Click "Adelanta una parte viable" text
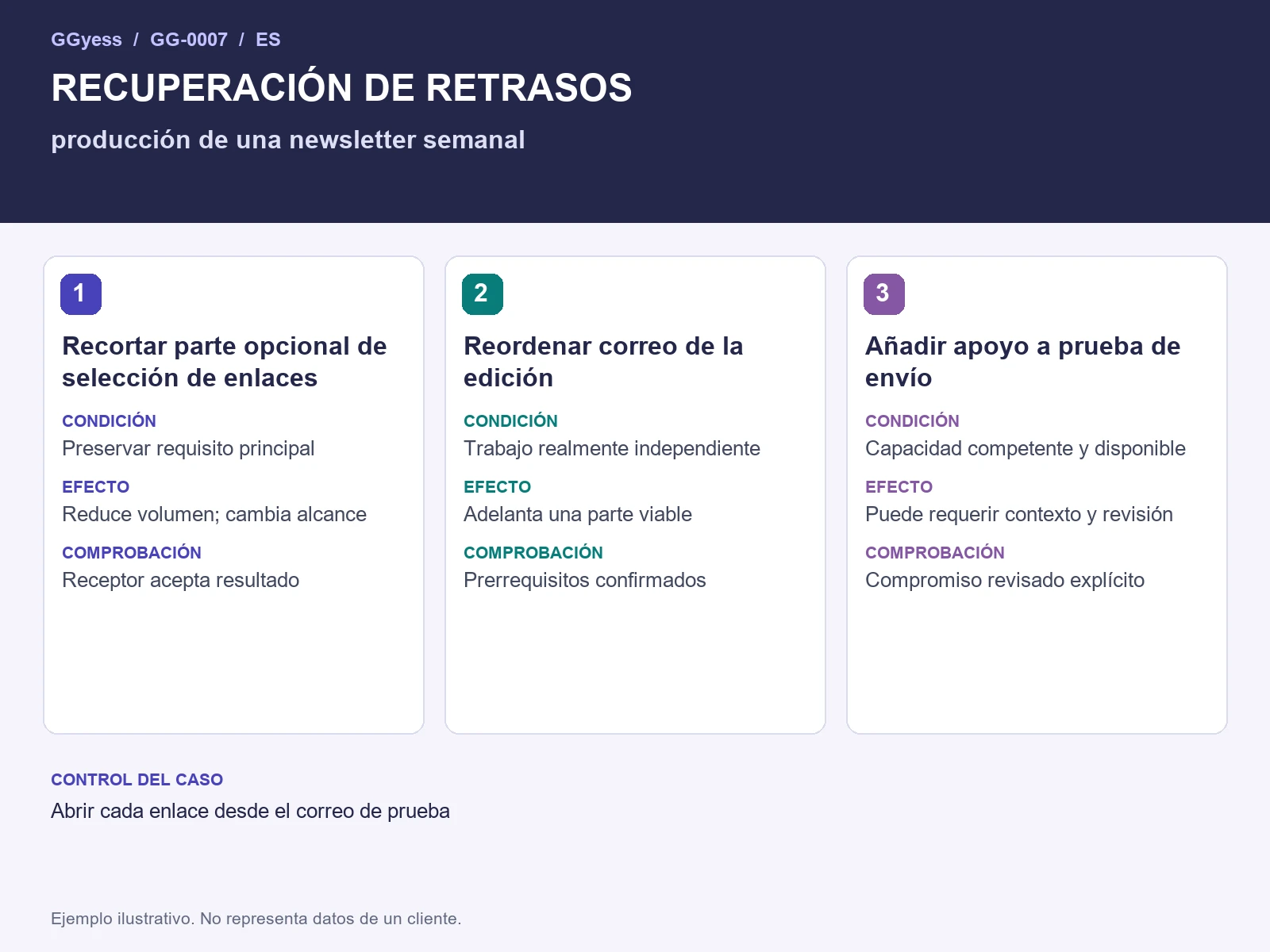Viewport: 1270px width, 952px height. (x=578, y=515)
